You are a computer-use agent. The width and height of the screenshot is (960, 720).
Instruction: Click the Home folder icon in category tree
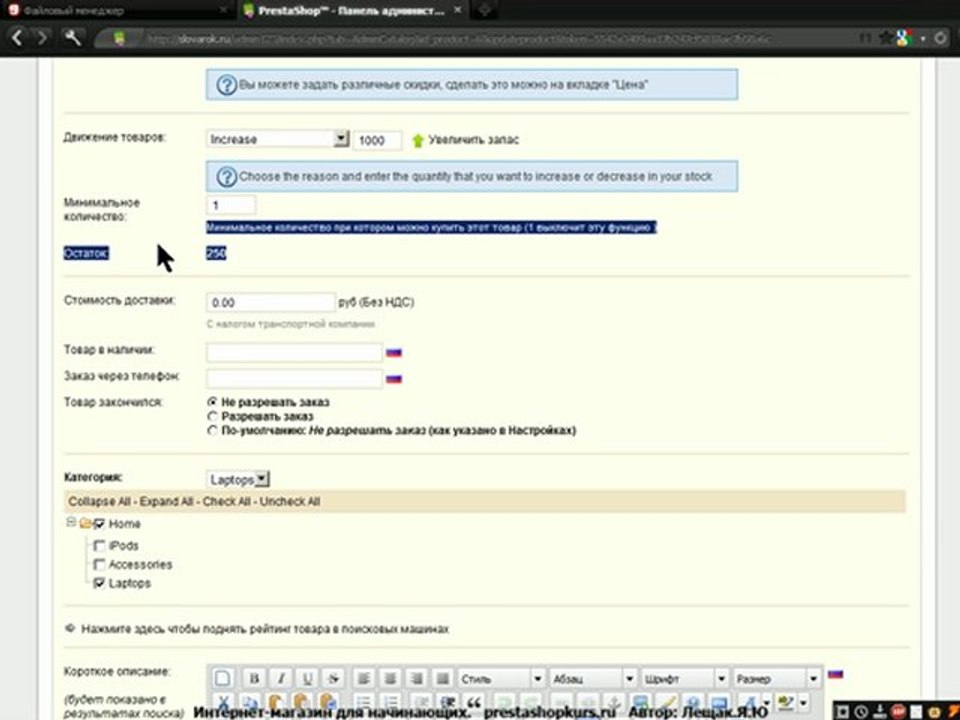pos(85,523)
